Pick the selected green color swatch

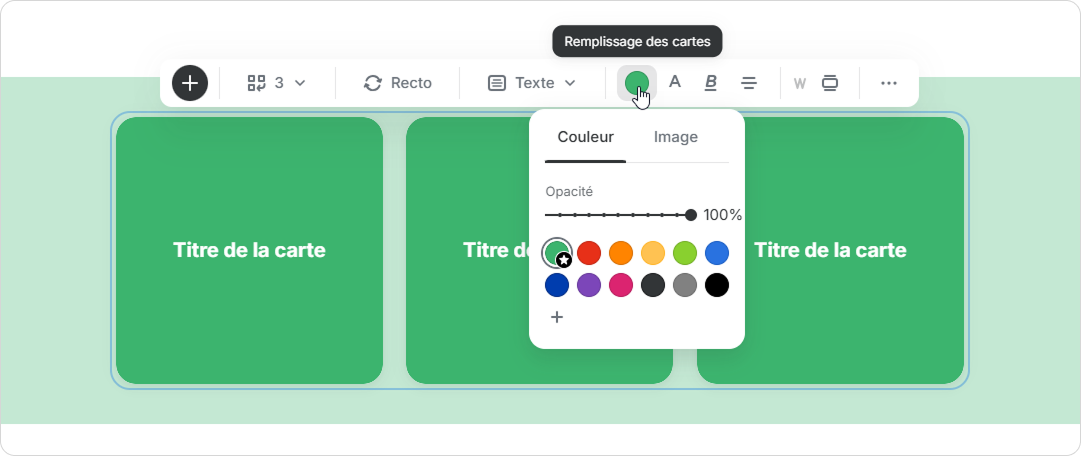[x=556, y=252]
